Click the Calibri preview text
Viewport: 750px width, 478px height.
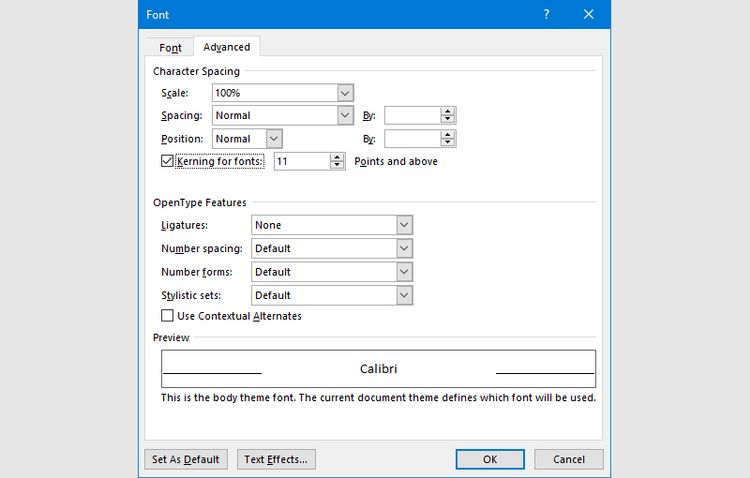coord(378,369)
